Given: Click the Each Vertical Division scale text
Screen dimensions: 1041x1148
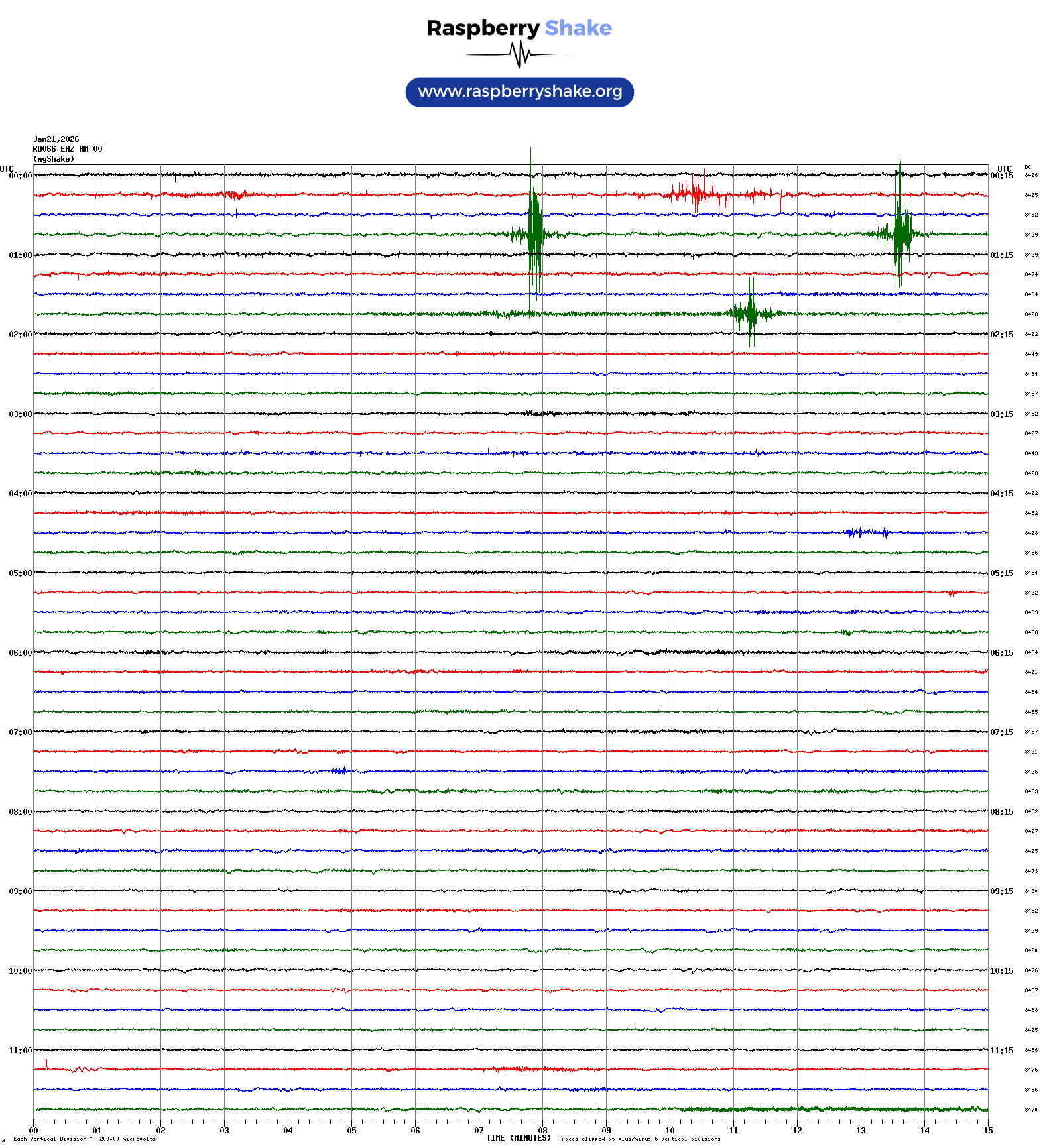Looking at the screenshot, I should (x=84, y=1139).
